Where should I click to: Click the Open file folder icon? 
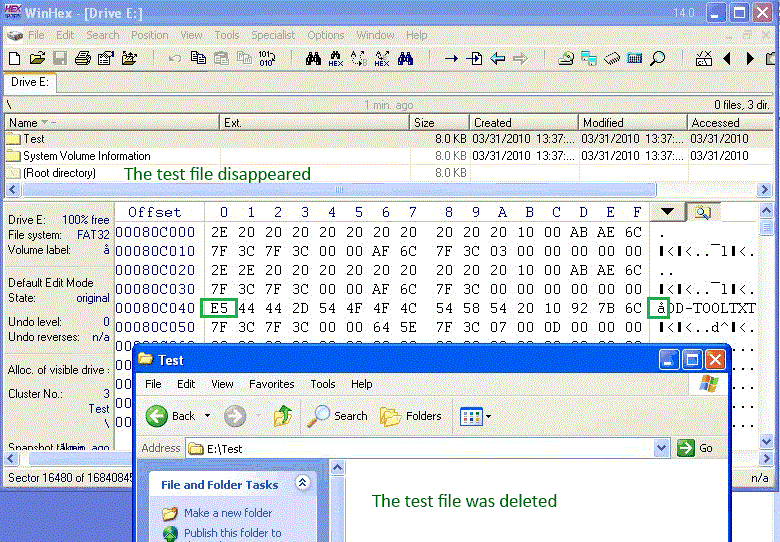[x=37, y=59]
